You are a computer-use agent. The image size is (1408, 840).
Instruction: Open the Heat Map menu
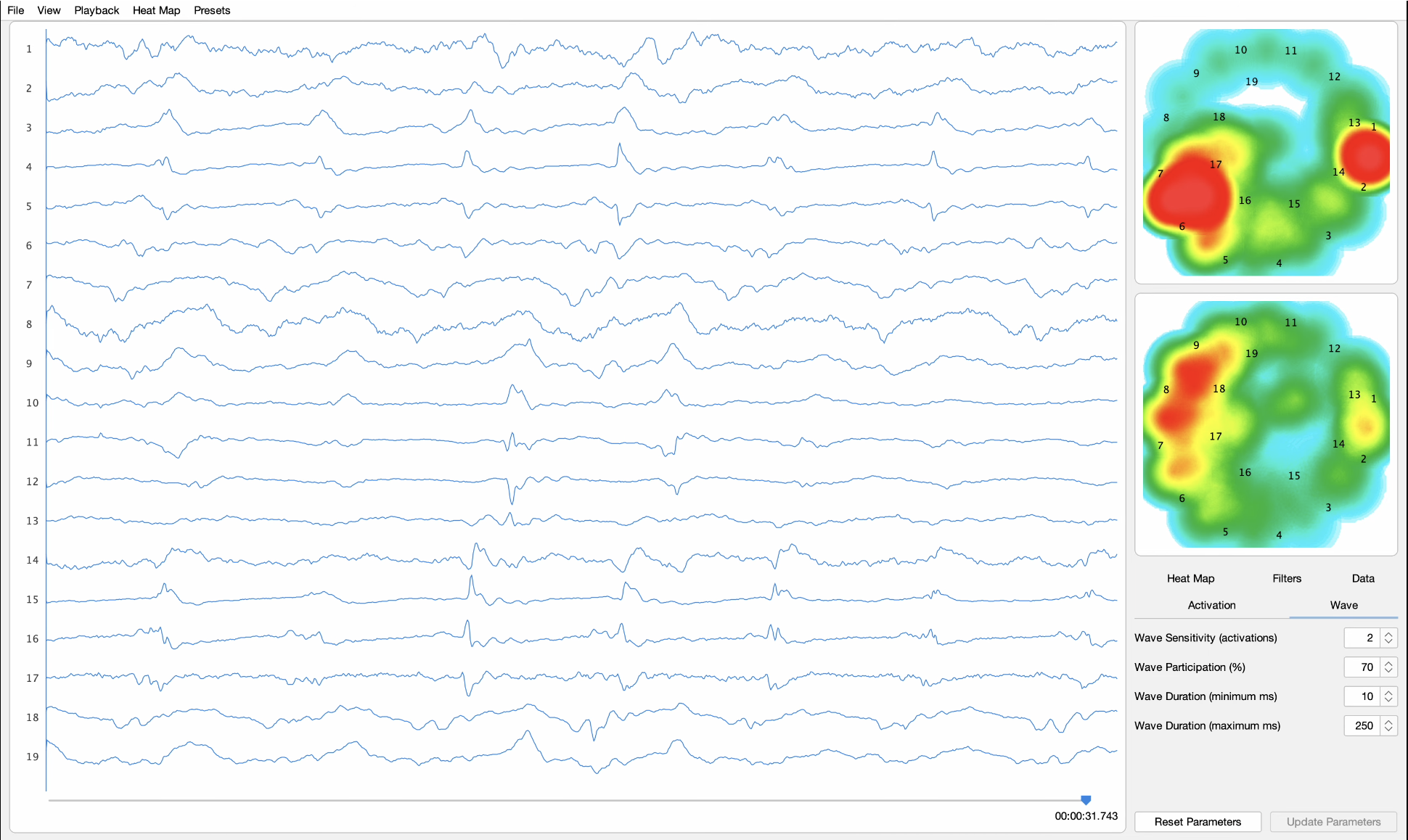(156, 10)
